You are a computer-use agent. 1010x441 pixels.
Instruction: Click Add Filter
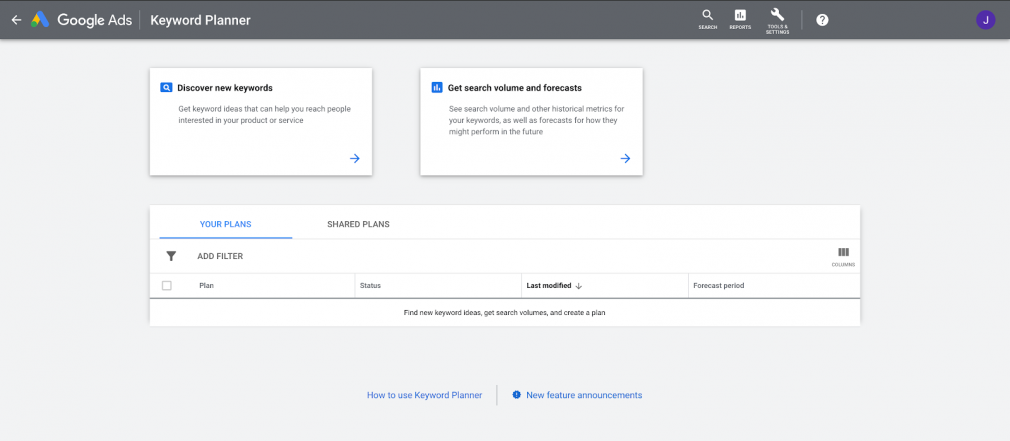[220, 256]
